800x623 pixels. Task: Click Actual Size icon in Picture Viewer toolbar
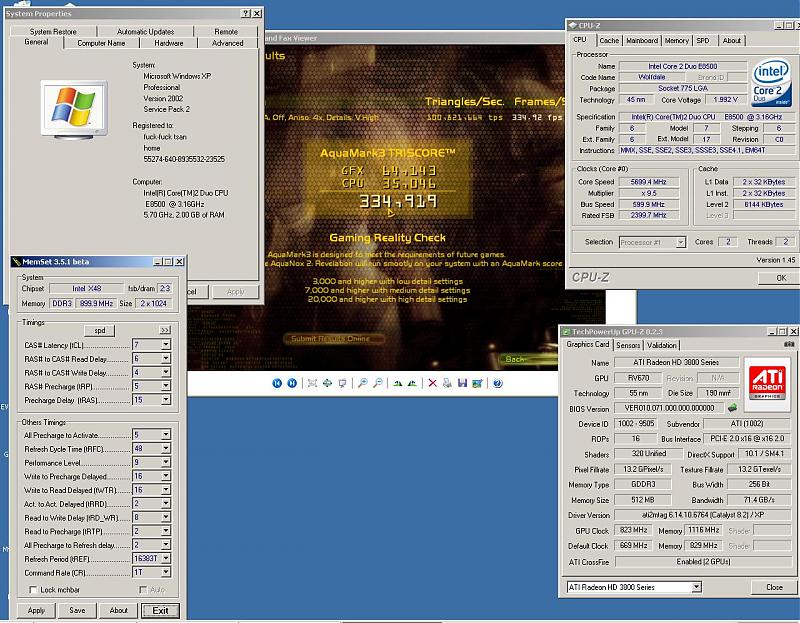(327, 383)
